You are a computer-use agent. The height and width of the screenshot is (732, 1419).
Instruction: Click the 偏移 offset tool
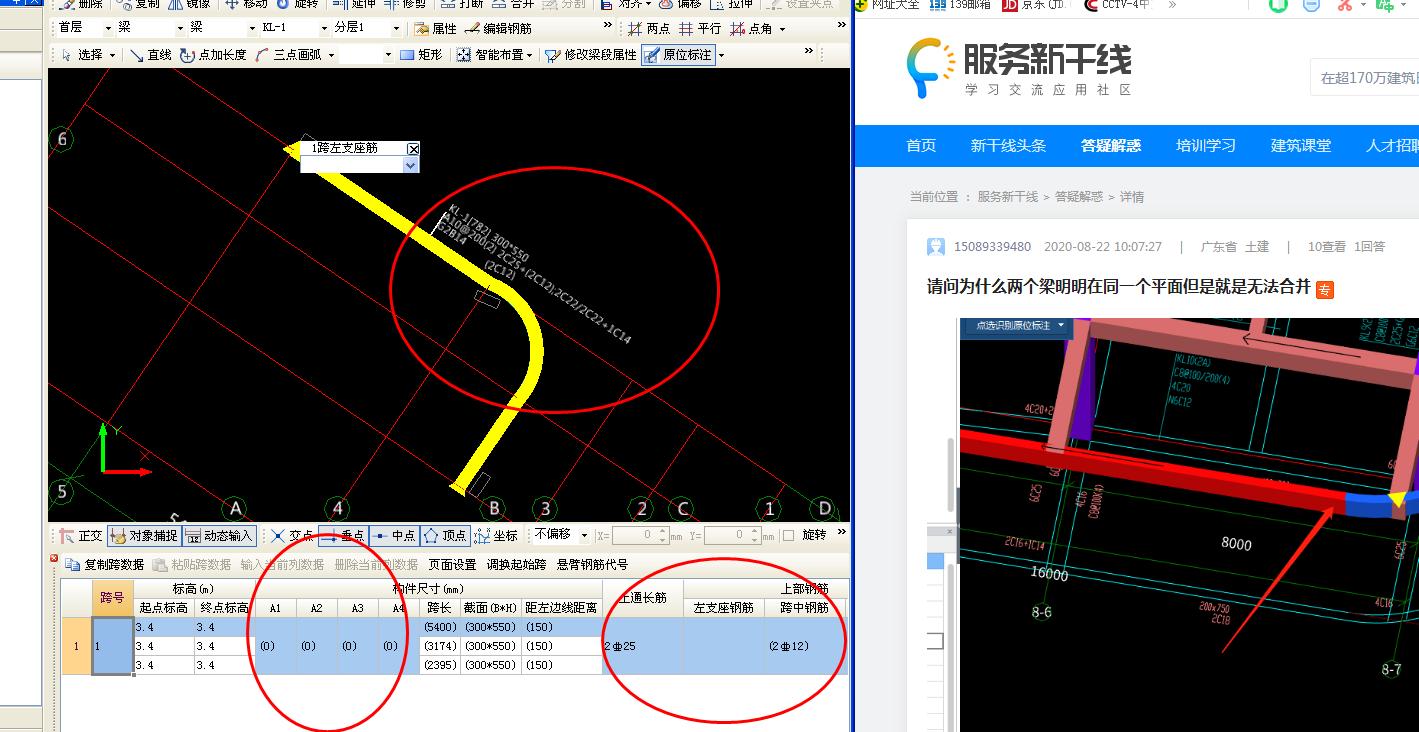tap(680, 5)
